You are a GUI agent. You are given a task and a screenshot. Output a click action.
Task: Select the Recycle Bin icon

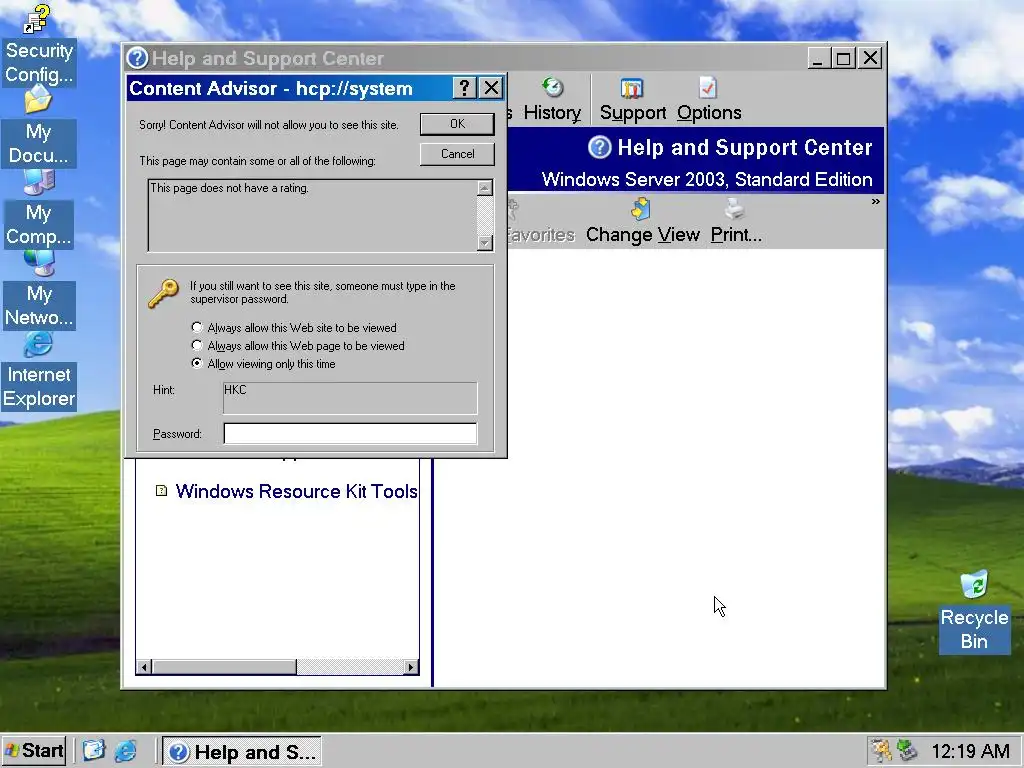tap(974, 611)
